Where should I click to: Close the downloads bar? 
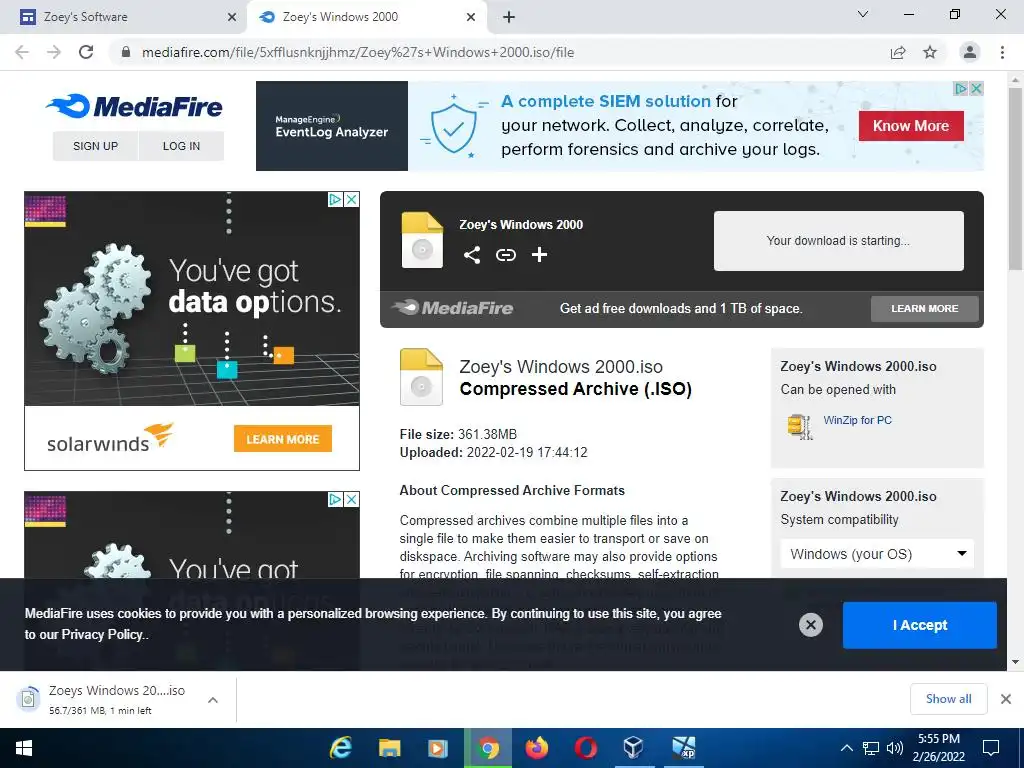tap(1006, 699)
